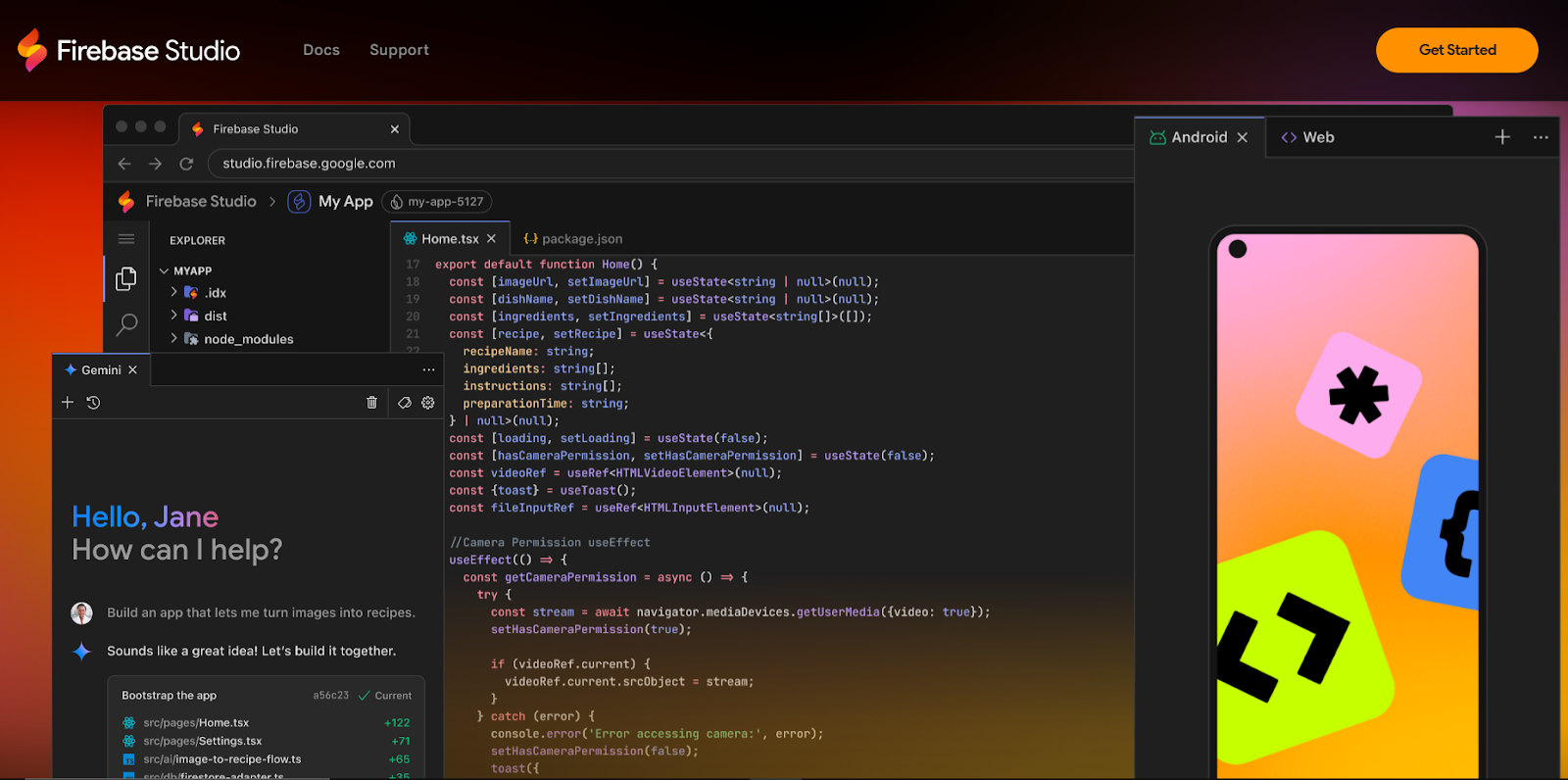The width and height of the screenshot is (1568, 780).
Task: Delete chat using trash icon
Action: point(371,403)
